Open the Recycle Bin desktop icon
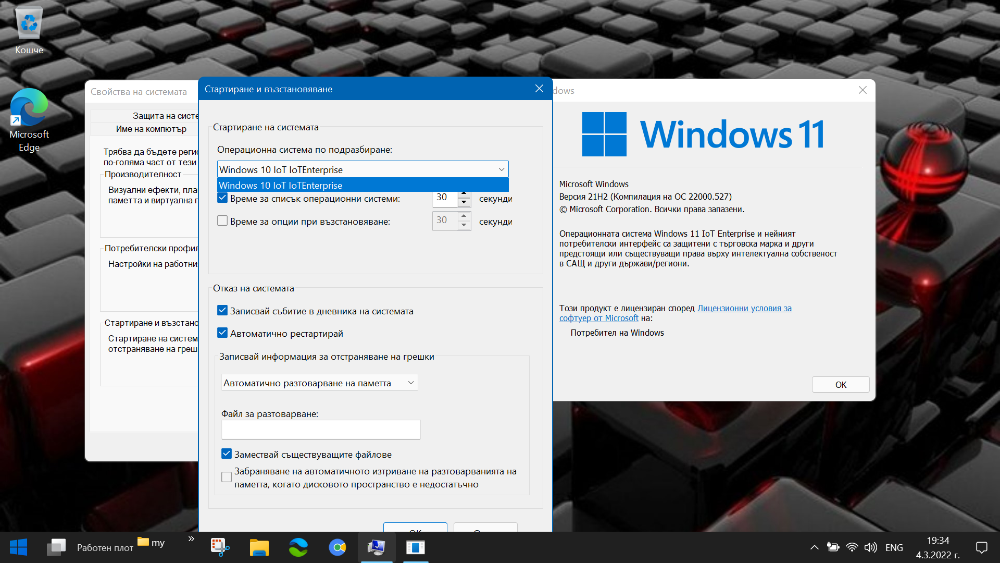This screenshot has width=1000, height=563. pyautogui.click(x=29, y=31)
